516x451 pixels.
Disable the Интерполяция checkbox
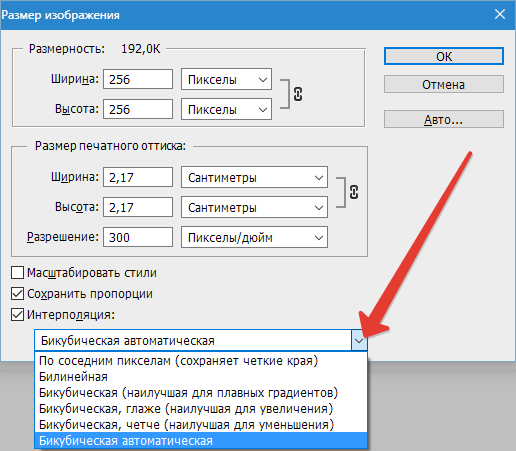click(17, 315)
